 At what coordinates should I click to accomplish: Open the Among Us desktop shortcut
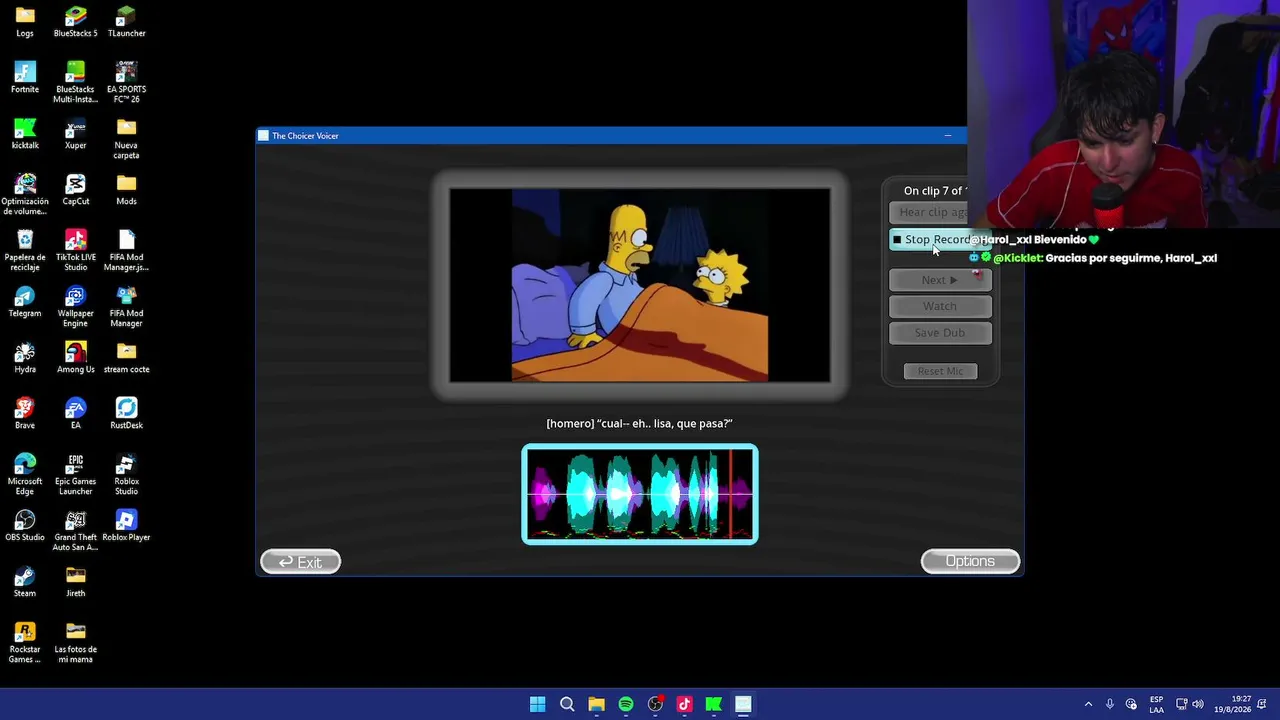coord(75,358)
